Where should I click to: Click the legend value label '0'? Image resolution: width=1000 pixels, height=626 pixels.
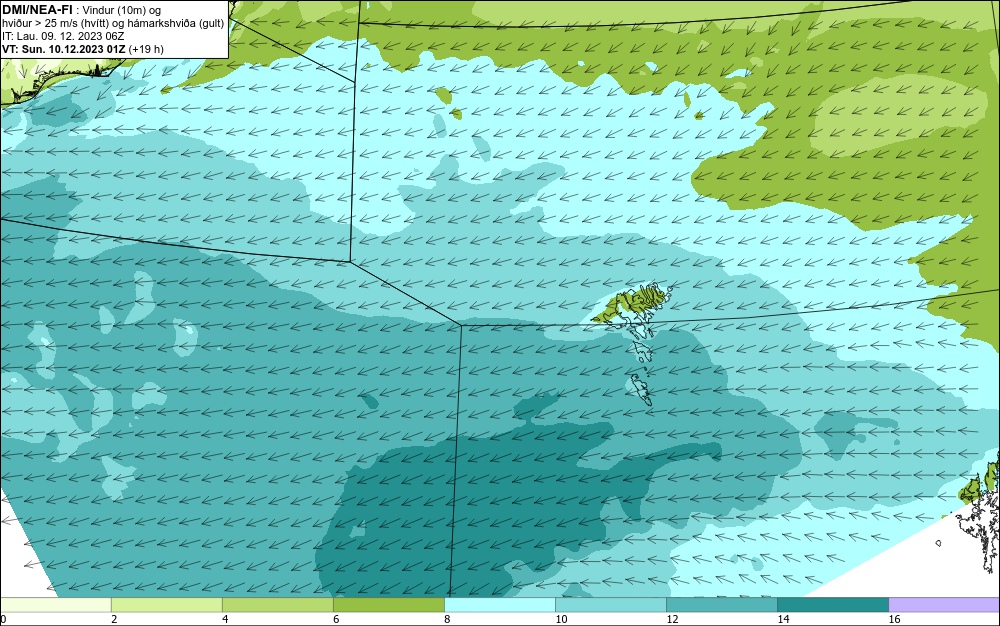(x=3, y=619)
